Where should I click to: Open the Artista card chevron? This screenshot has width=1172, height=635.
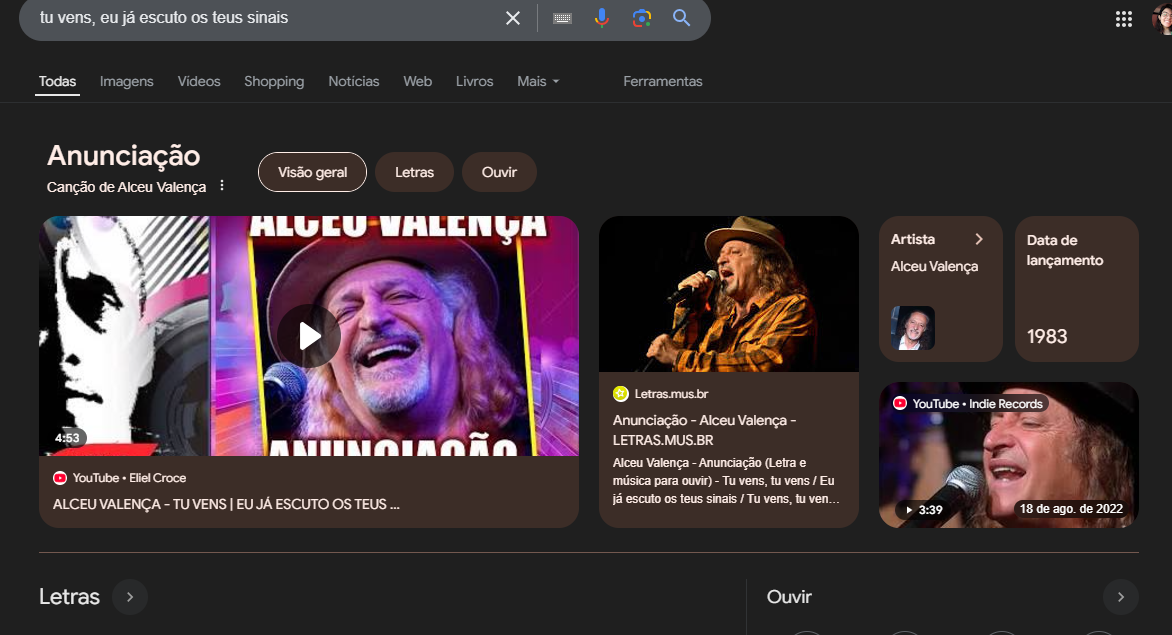coord(978,239)
